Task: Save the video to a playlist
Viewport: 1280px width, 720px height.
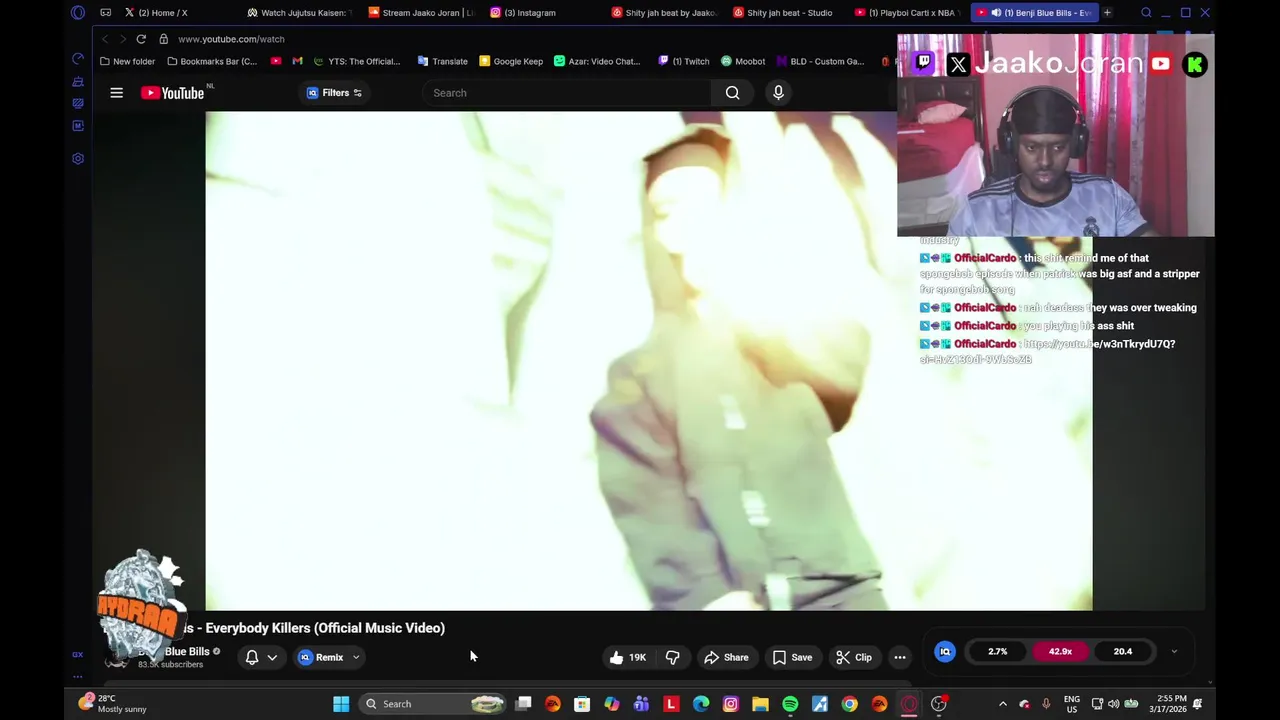Action: 792,657
